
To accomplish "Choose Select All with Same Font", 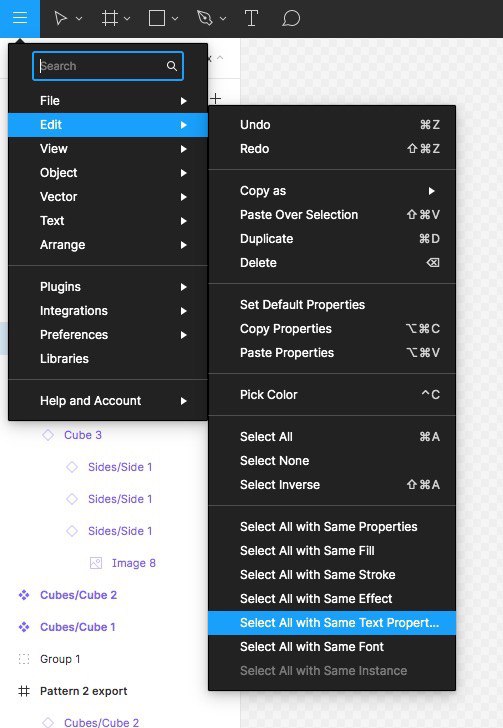I will coord(332,647).
